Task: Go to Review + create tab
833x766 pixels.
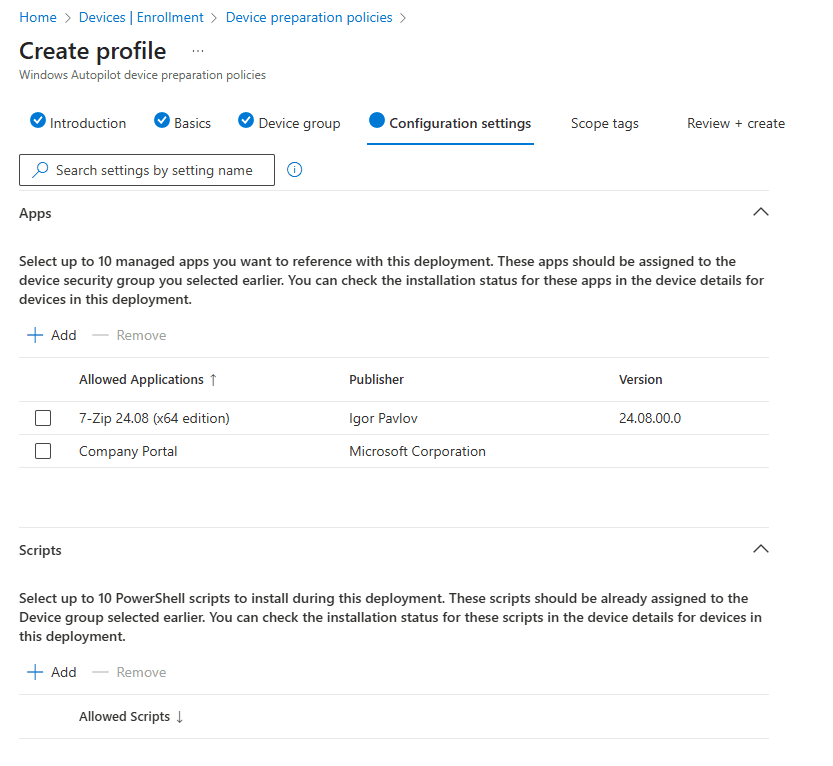Action: coord(735,124)
